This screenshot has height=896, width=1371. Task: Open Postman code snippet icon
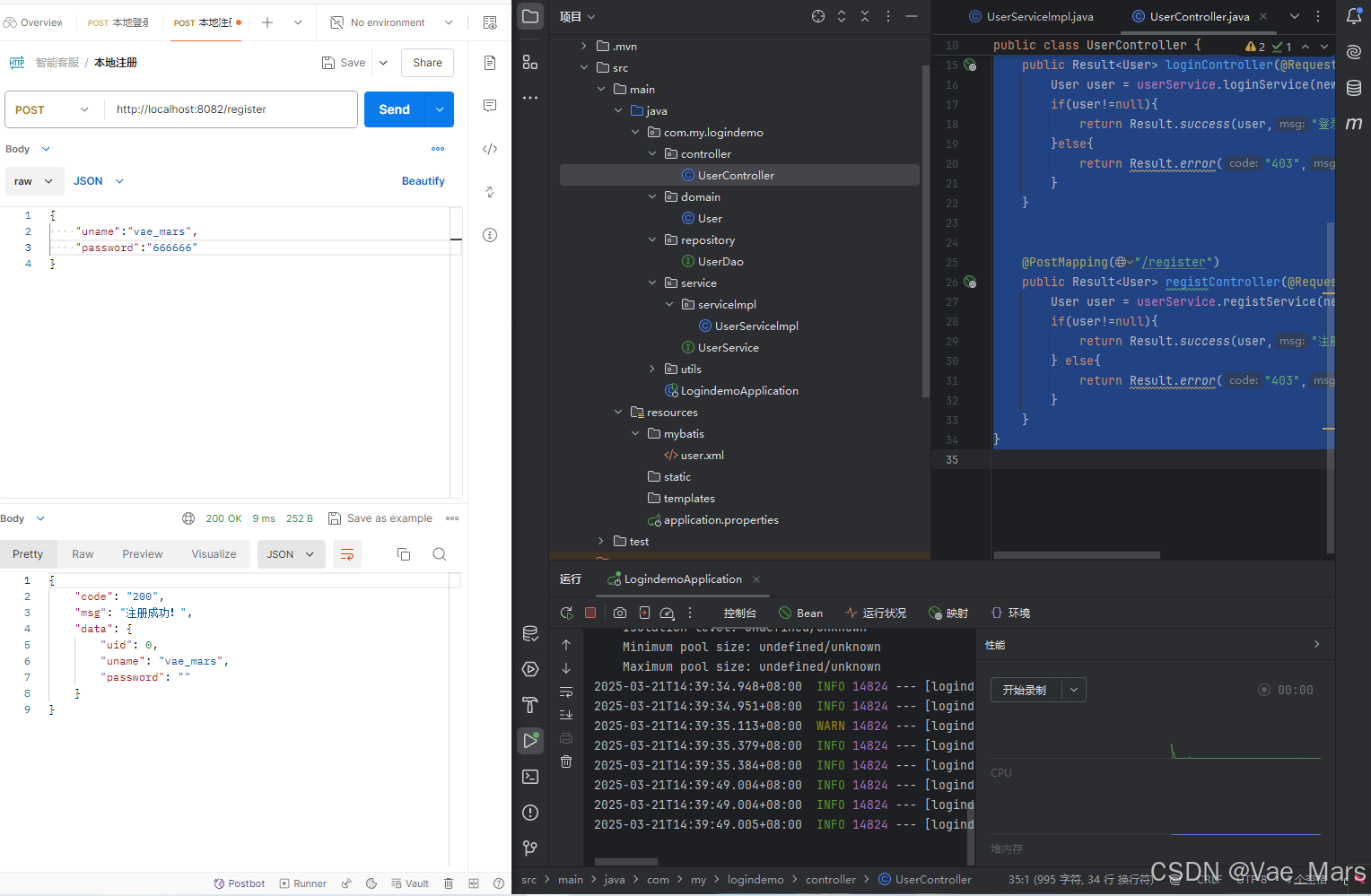tap(490, 149)
